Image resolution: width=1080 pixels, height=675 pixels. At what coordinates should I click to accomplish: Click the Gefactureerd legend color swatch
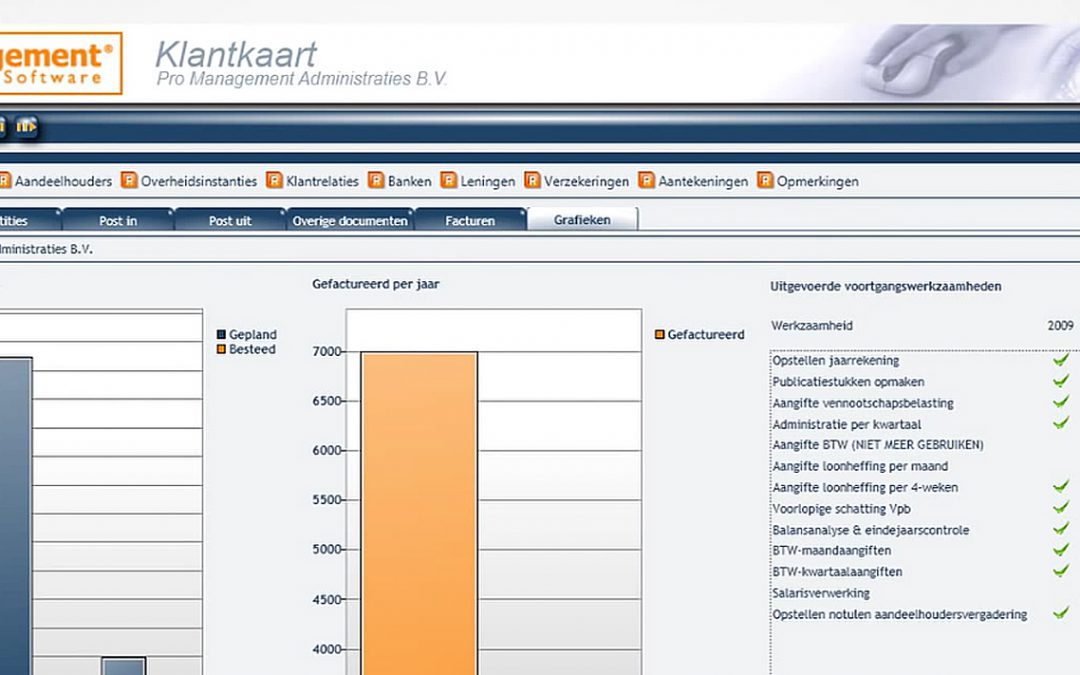pyautogui.click(x=659, y=335)
